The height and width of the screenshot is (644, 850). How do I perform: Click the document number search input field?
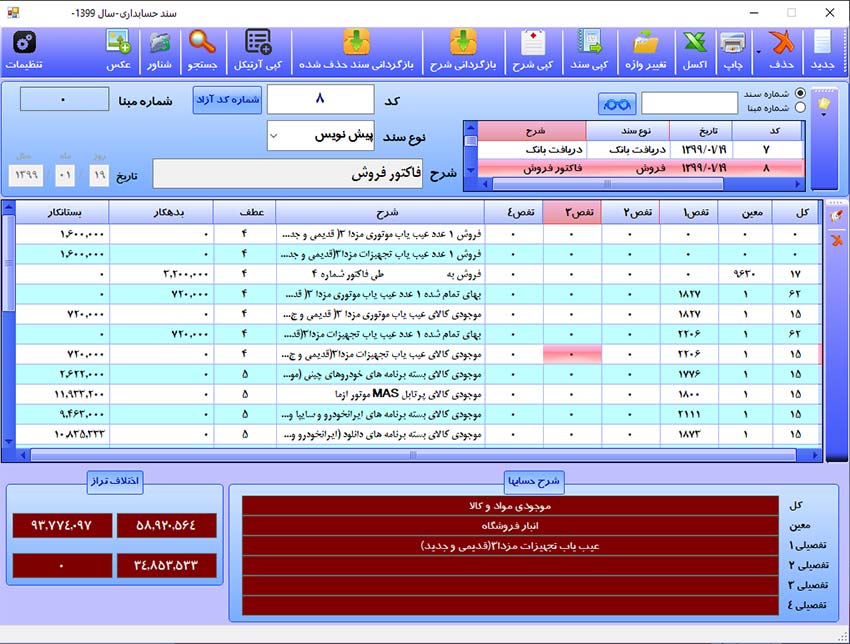[x=689, y=103]
